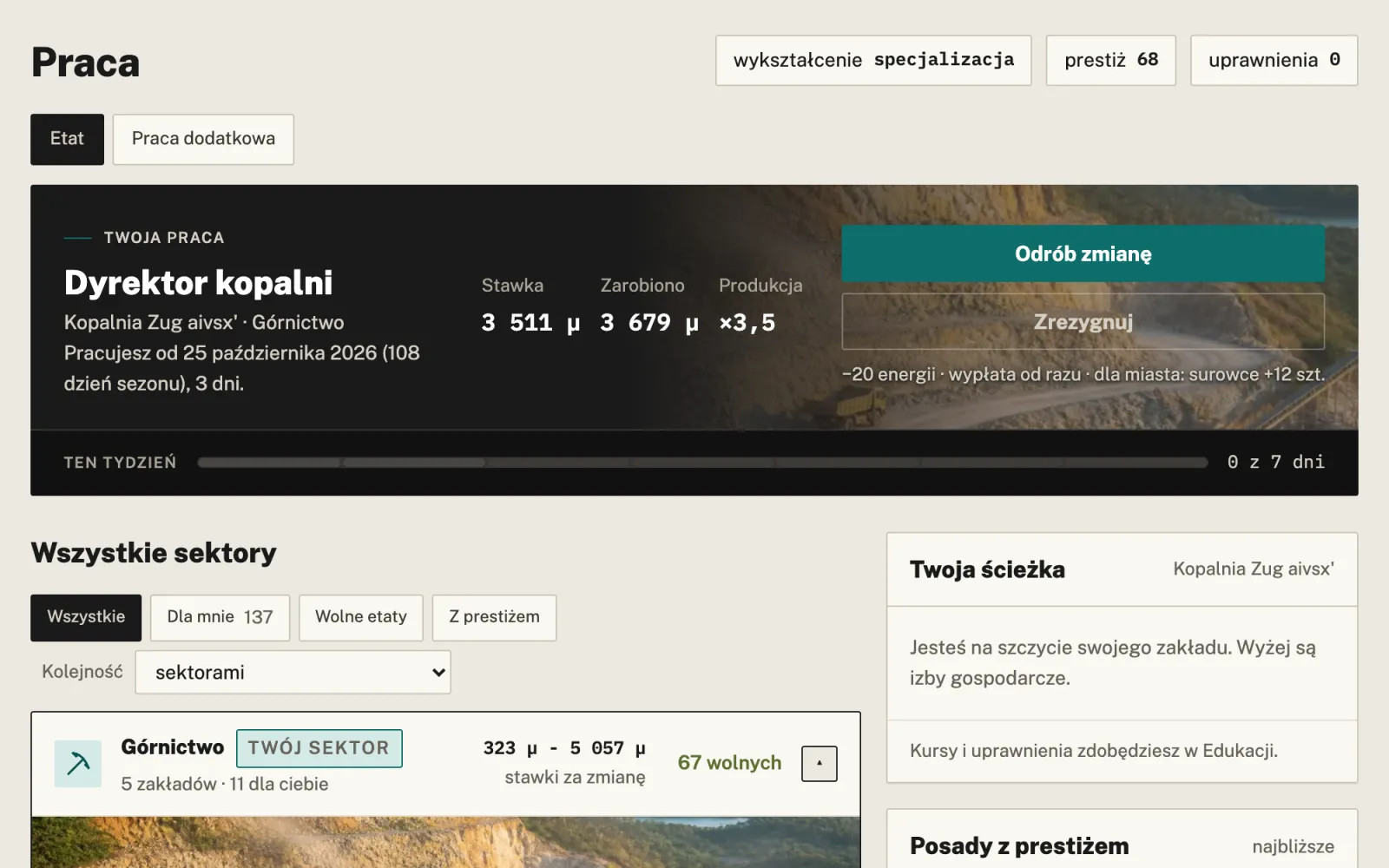Click the Odrób zmianę button
This screenshot has width=1389, height=868.
coord(1083,253)
